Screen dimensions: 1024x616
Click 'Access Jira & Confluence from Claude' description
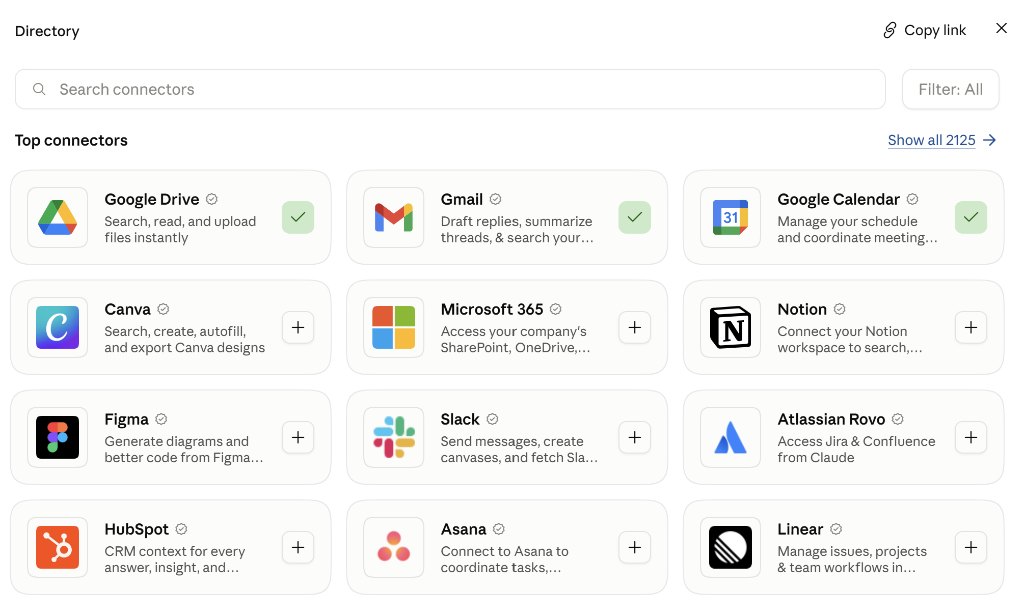tap(856, 449)
